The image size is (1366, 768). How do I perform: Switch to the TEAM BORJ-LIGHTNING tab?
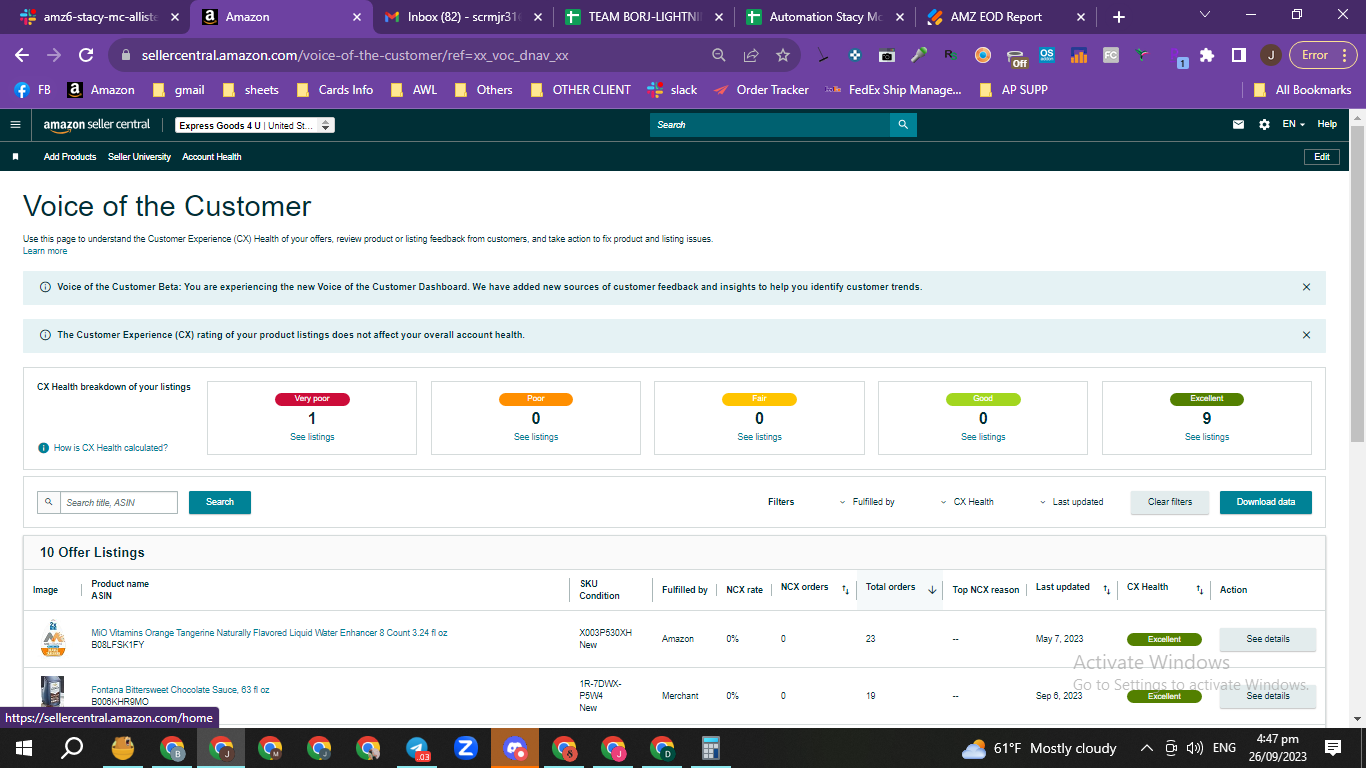coord(646,17)
